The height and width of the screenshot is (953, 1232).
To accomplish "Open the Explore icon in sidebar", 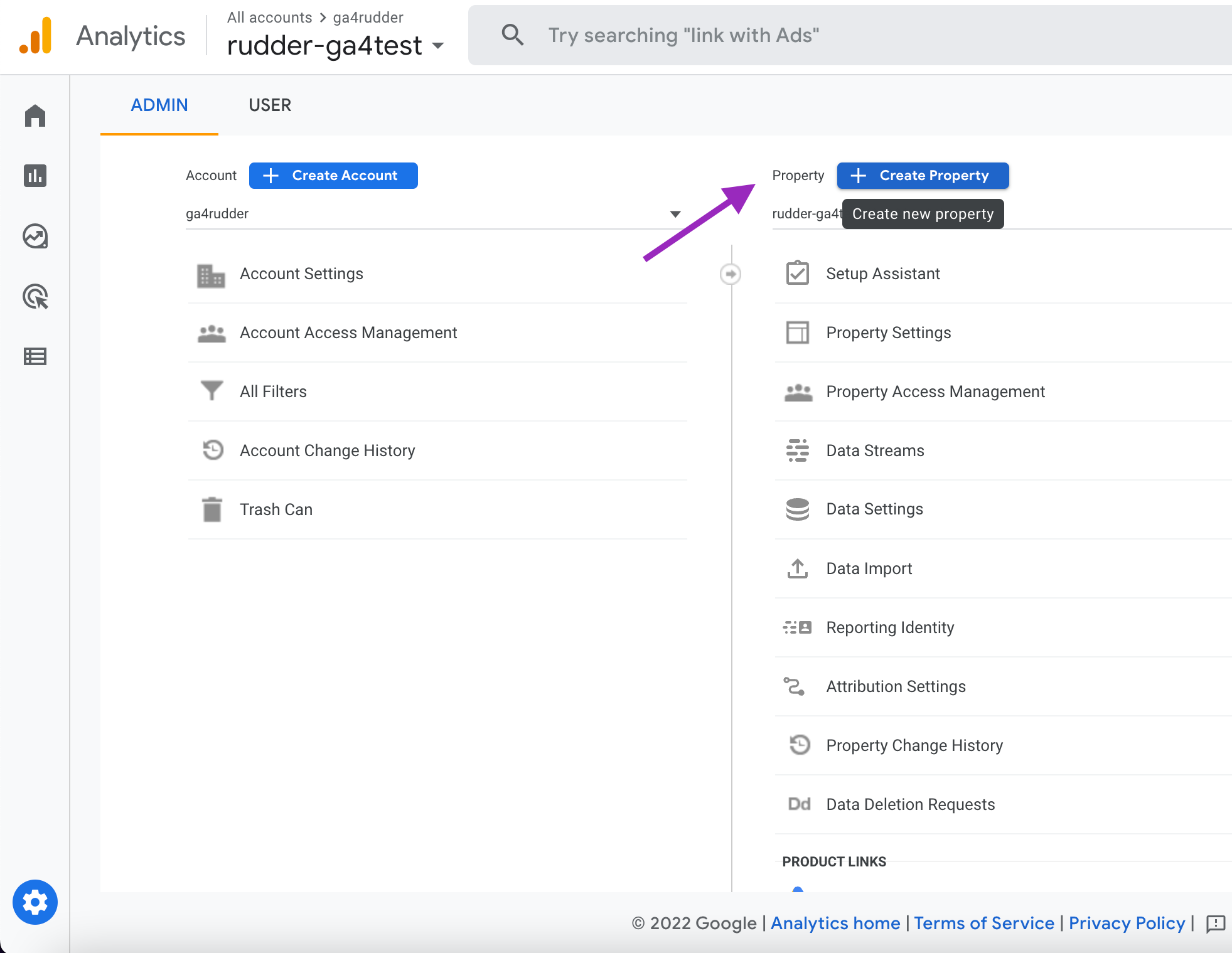I will 35,236.
